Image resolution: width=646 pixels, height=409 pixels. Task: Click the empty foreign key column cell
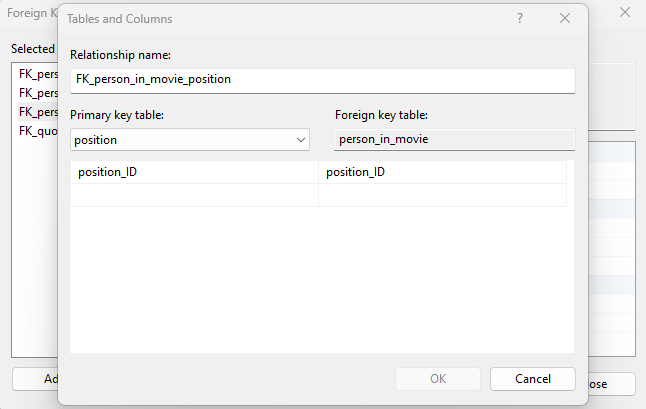click(x=442, y=195)
